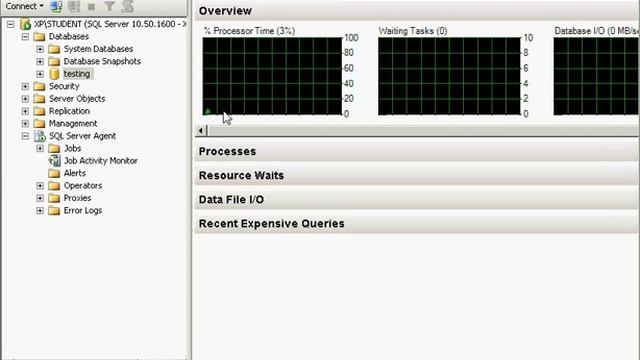Select Replication in the tree
The width and height of the screenshot is (640, 360).
click(69, 111)
